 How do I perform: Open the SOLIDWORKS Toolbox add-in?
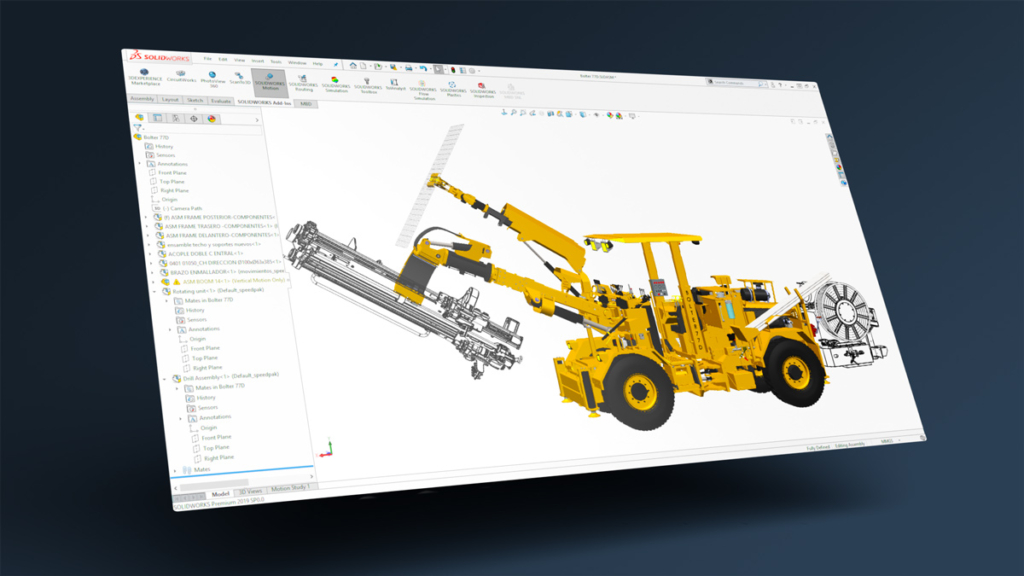[x=366, y=82]
